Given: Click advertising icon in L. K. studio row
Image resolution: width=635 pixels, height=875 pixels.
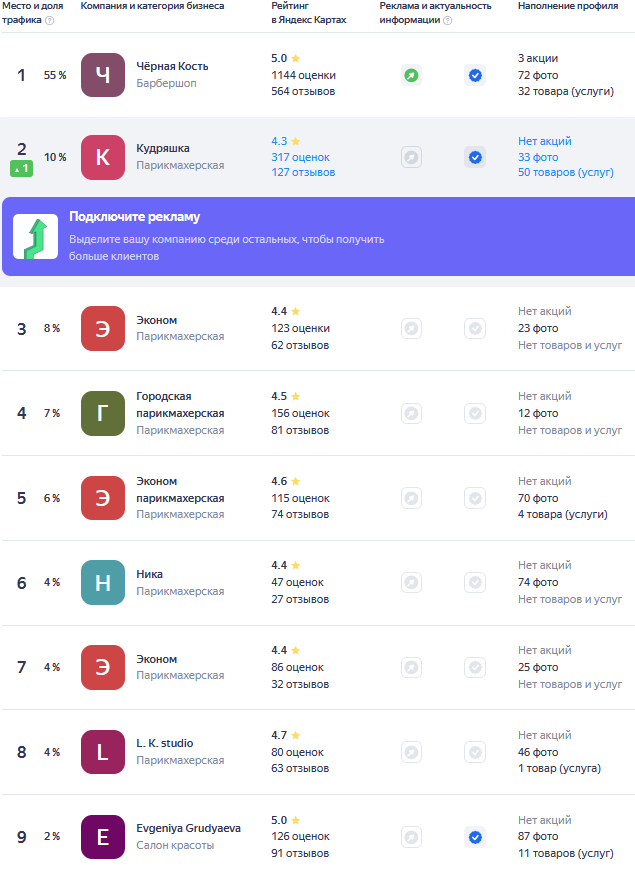Looking at the screenshot, I should [x=411, y=752].
